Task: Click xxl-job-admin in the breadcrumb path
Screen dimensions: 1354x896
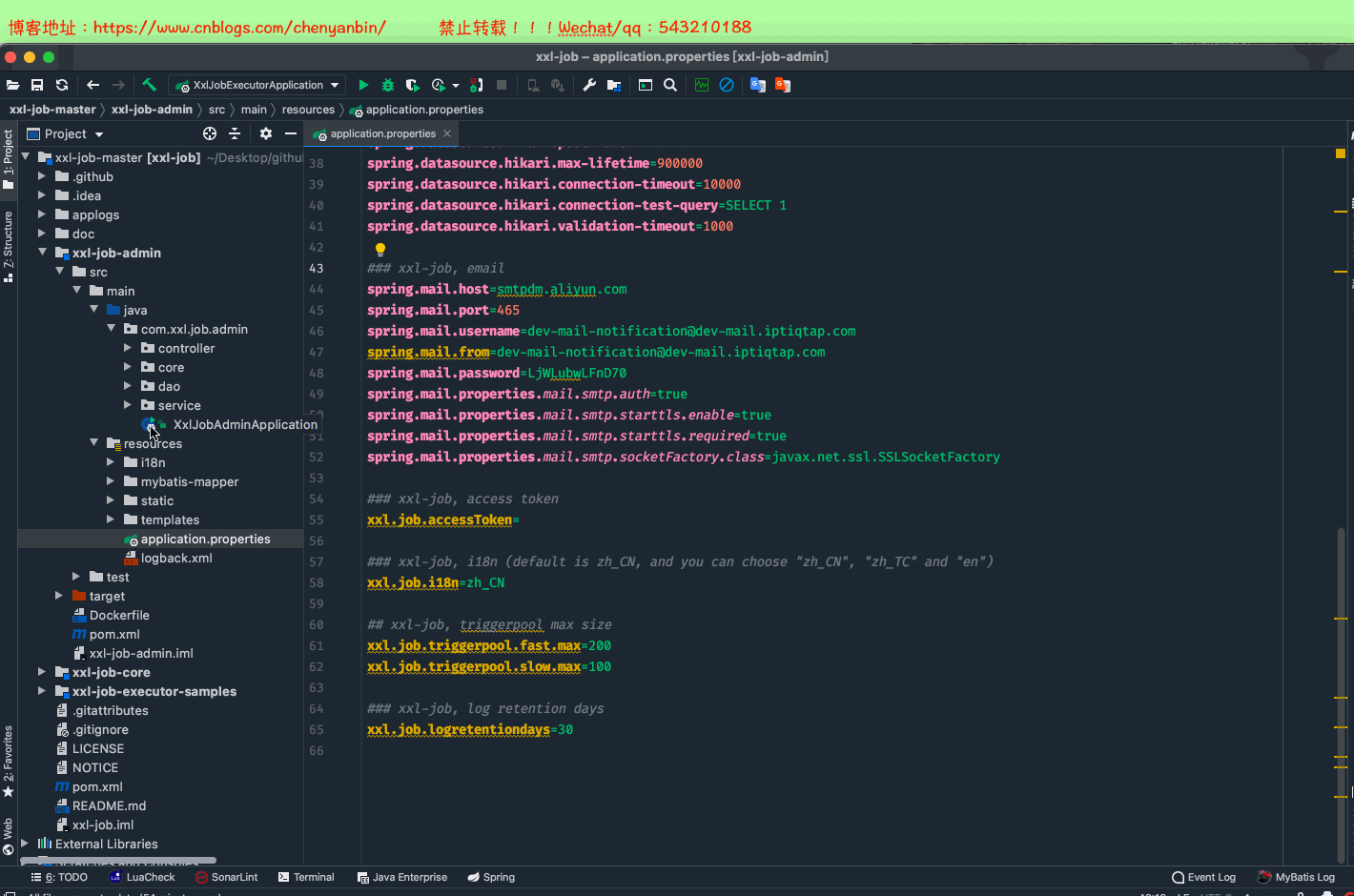Action: click(152, 110)
